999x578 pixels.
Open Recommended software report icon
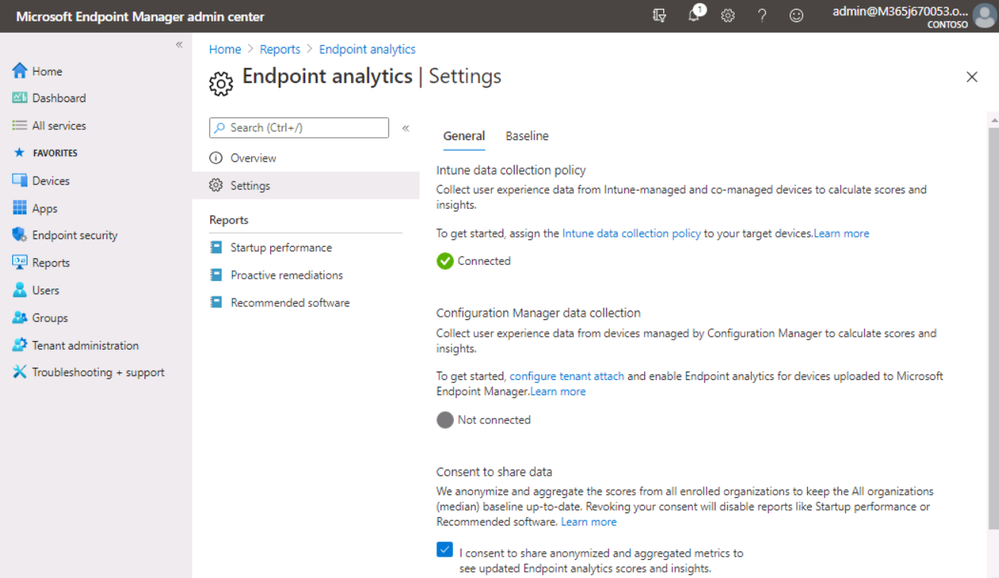(x=216, y=302)
